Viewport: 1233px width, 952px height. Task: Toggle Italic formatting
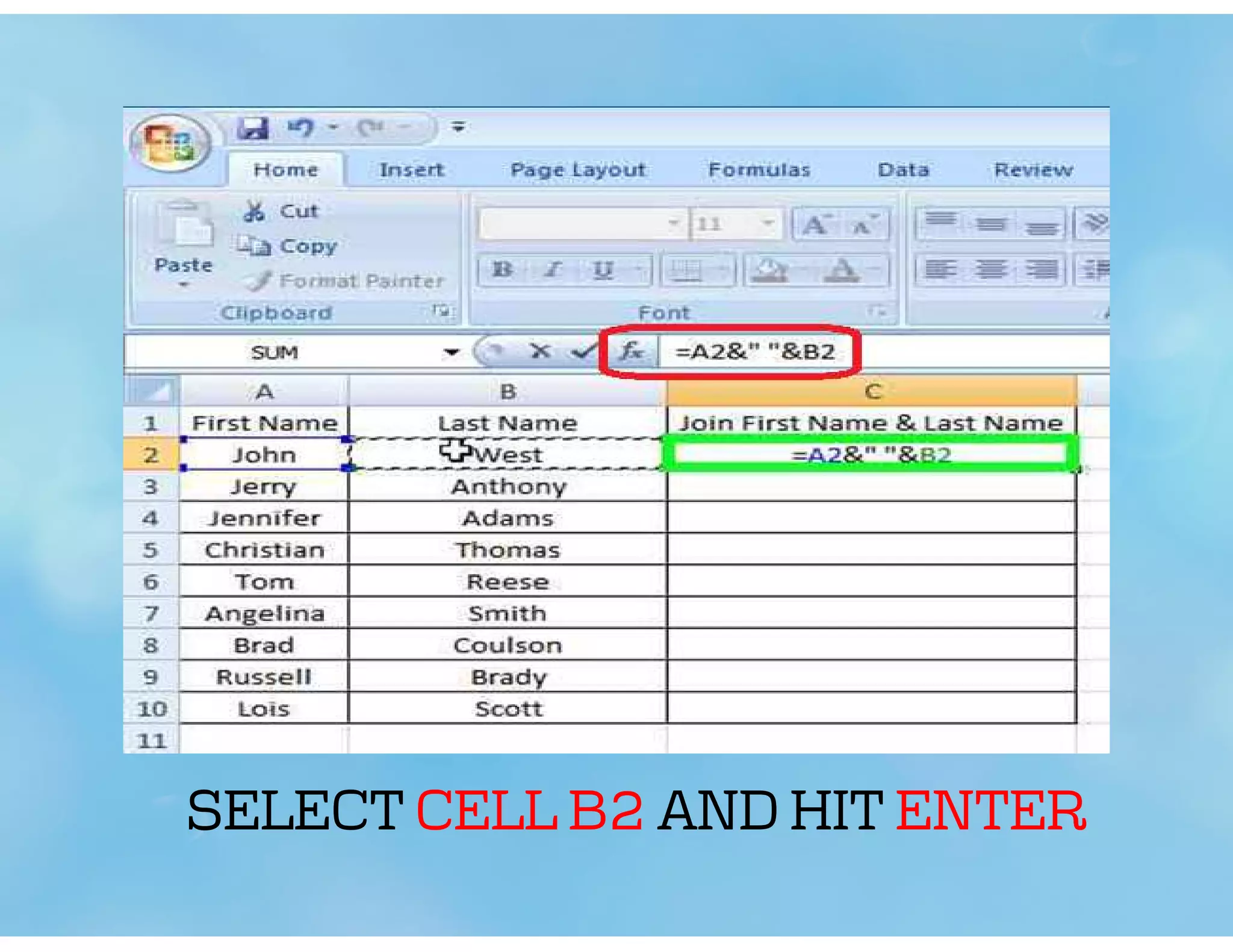[x=553, y=270]
